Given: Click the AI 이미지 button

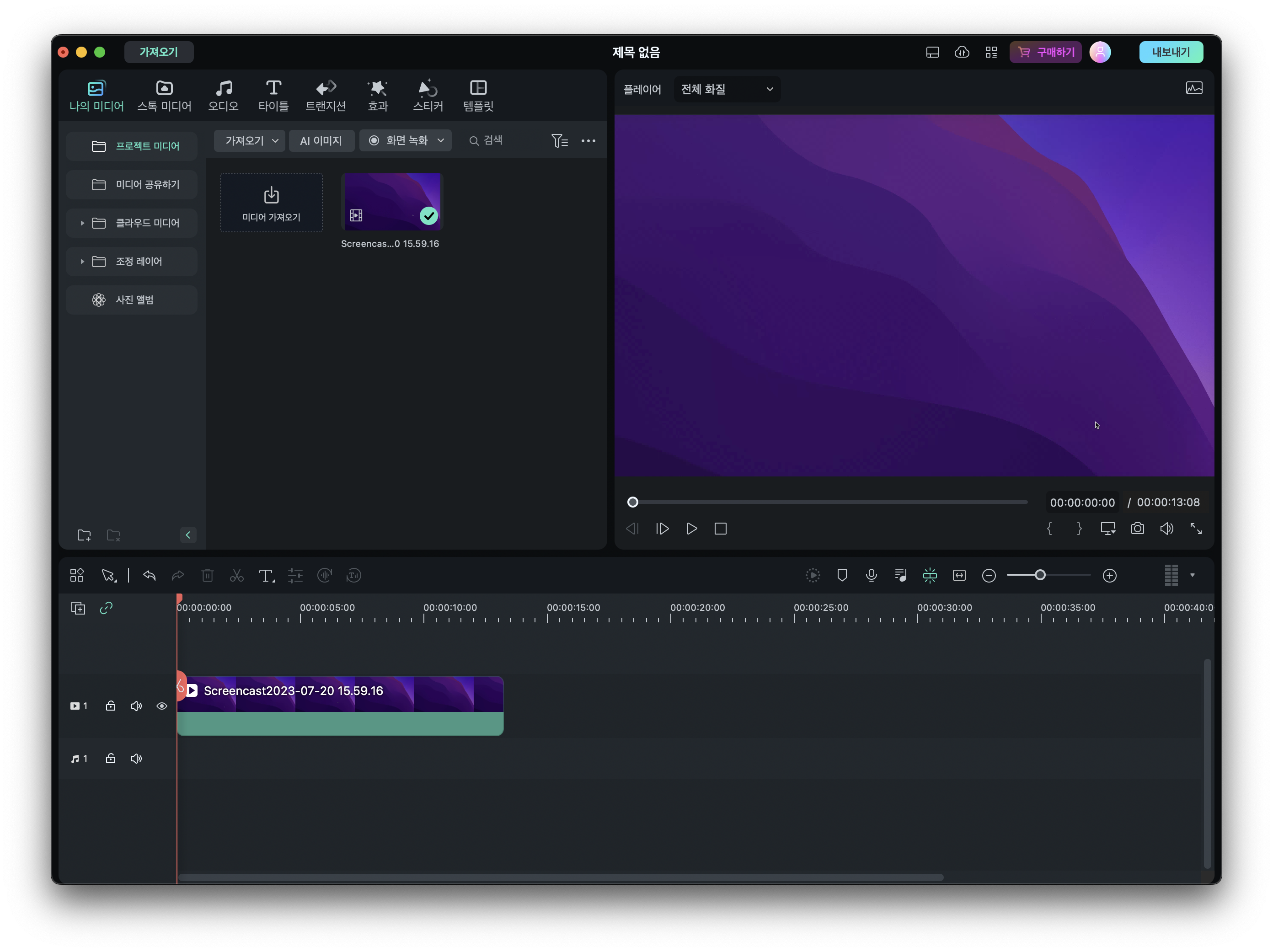Looking at the screenshot, I should click(x=321, y=140).
